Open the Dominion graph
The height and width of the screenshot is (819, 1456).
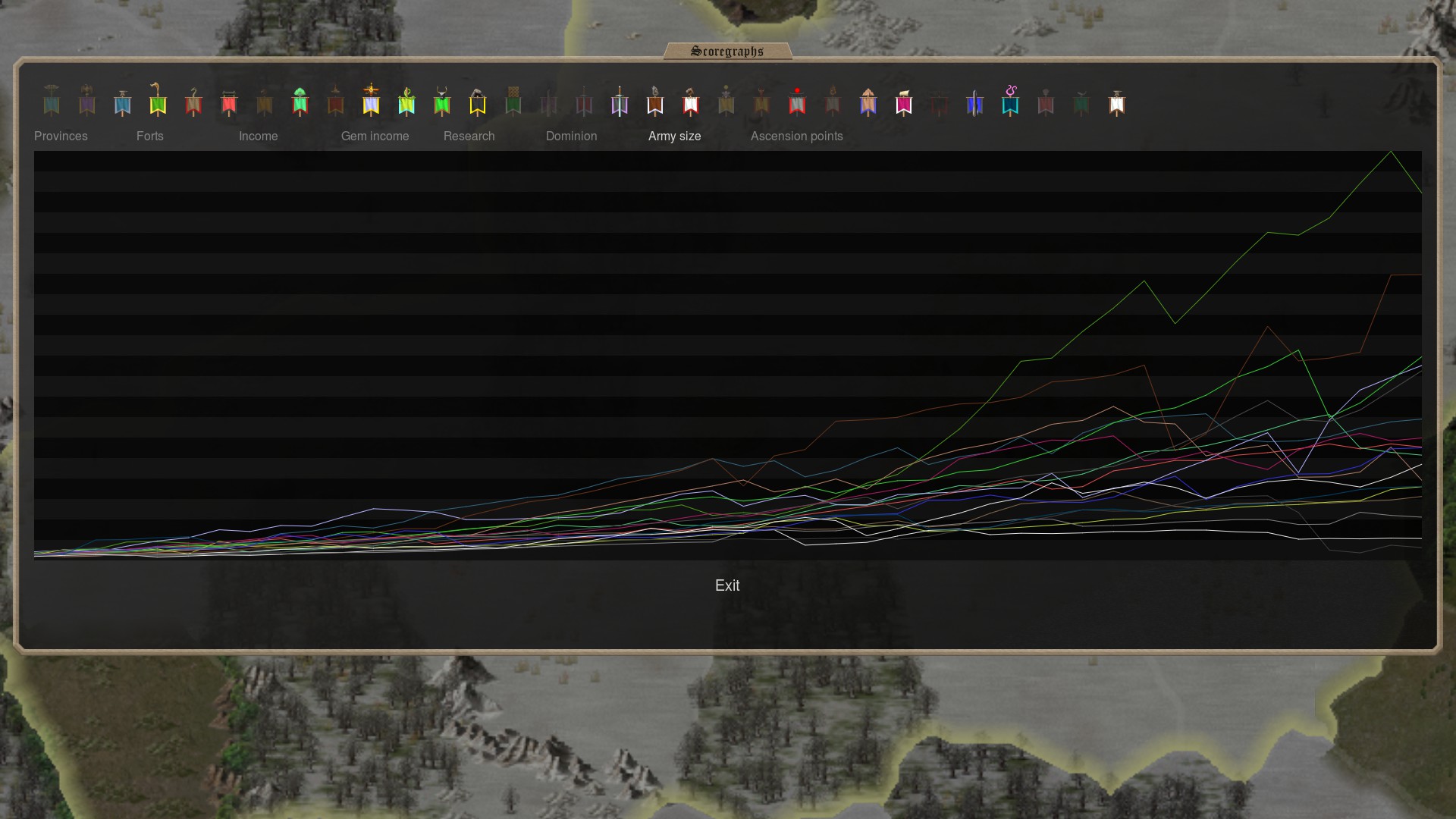point(572,136)
